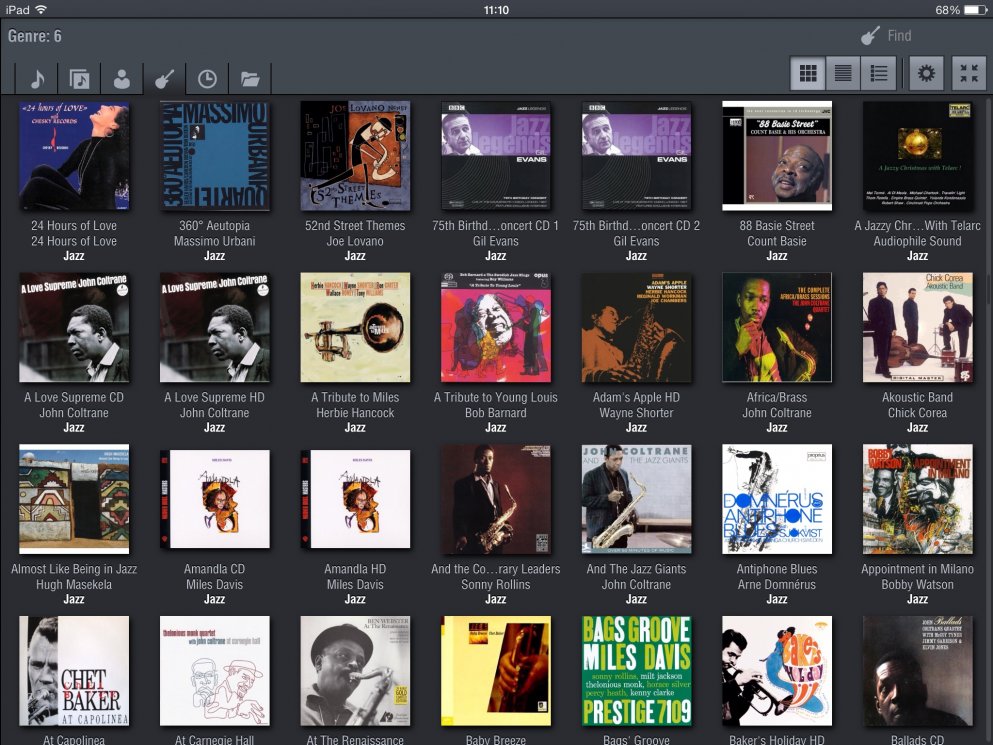This screenshot has width=993, height=745.
Task: Open the Ballads CD album cover
Action: (918, 671)
